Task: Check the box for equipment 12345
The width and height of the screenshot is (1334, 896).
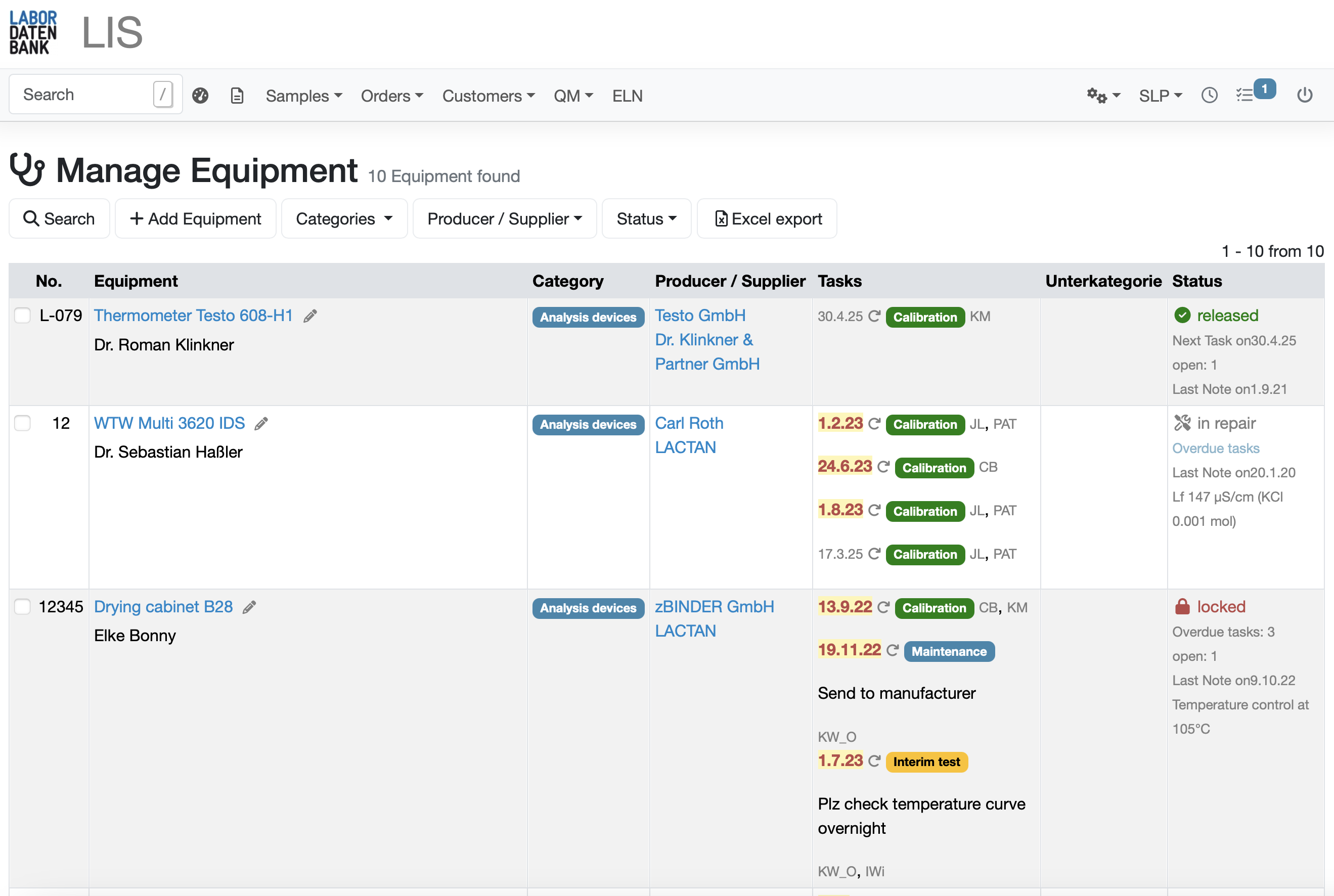Action: pyautogui.click(x=22, y=606)
